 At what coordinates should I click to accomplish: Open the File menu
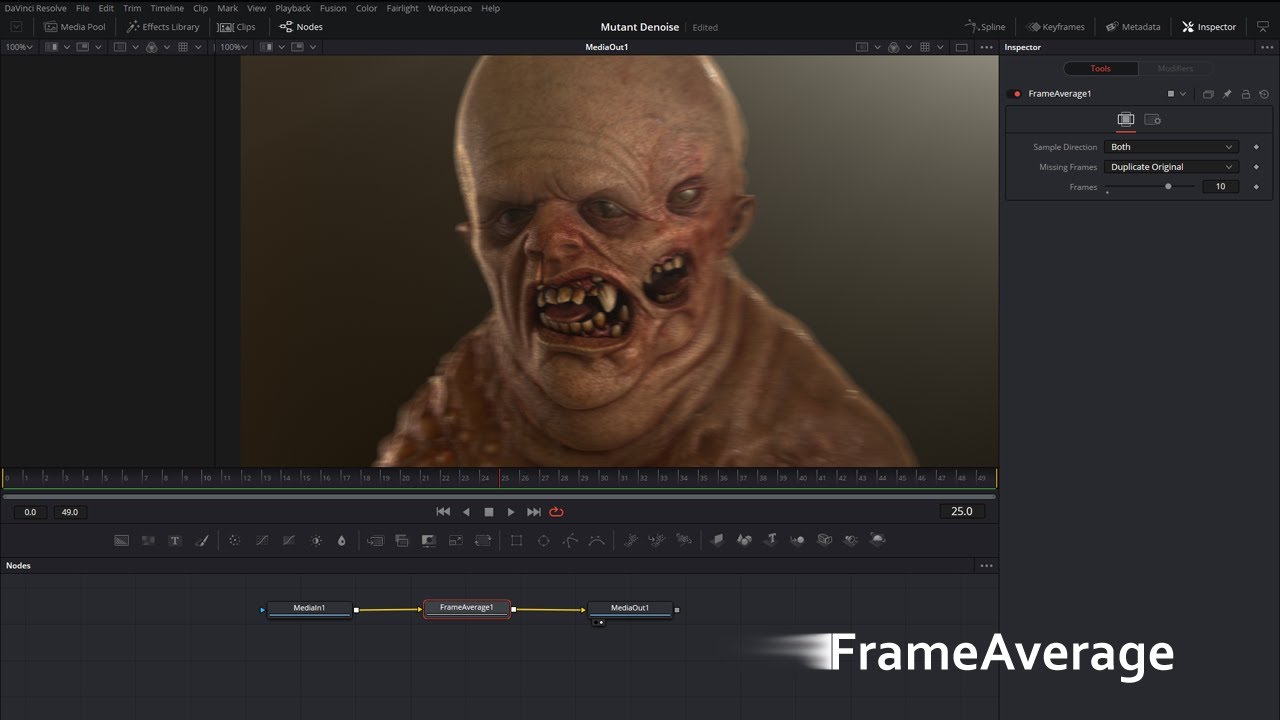pyautogui.click(x=83, y=8)
